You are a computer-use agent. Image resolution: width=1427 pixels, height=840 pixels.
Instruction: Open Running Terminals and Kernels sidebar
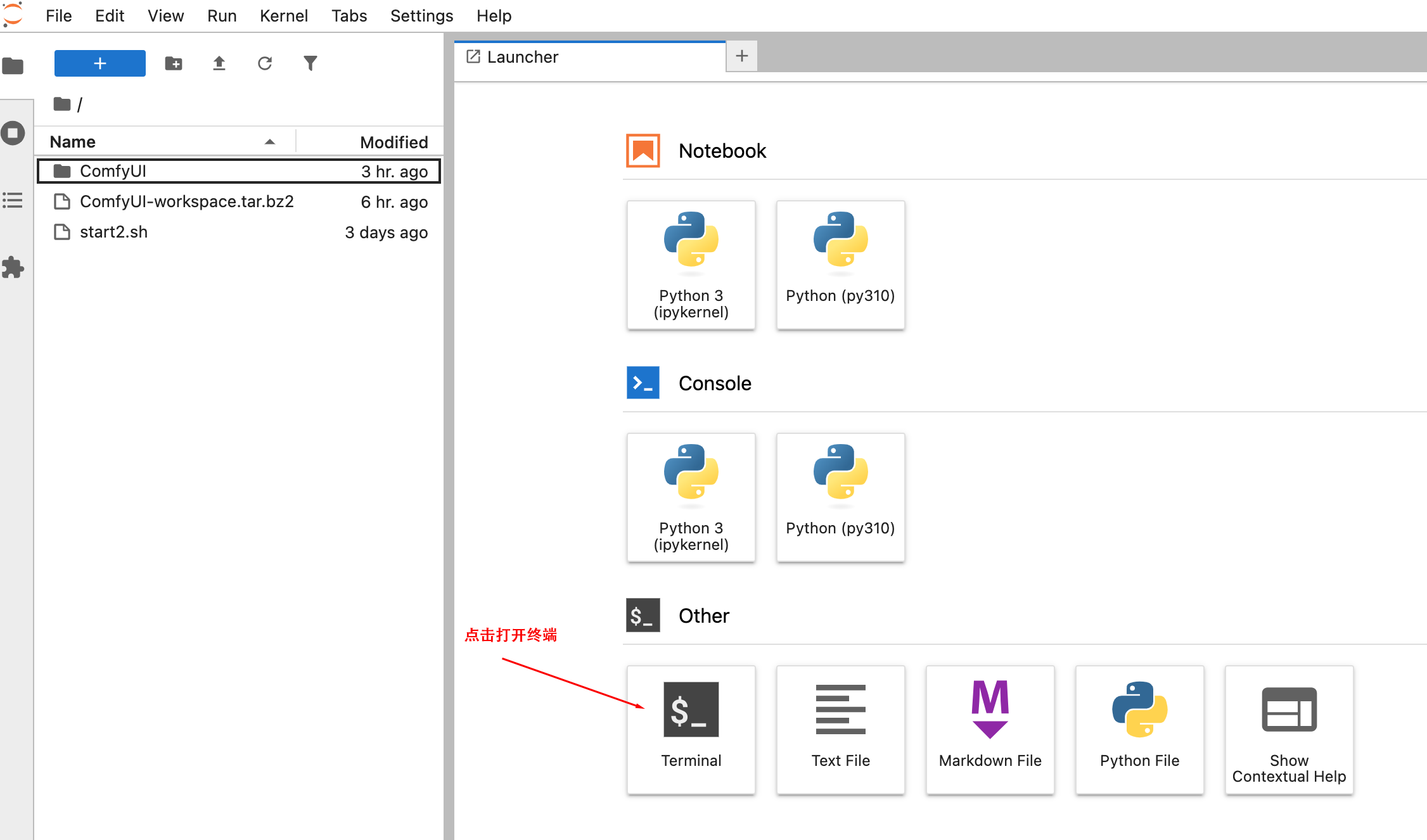[x=13, y=133]
